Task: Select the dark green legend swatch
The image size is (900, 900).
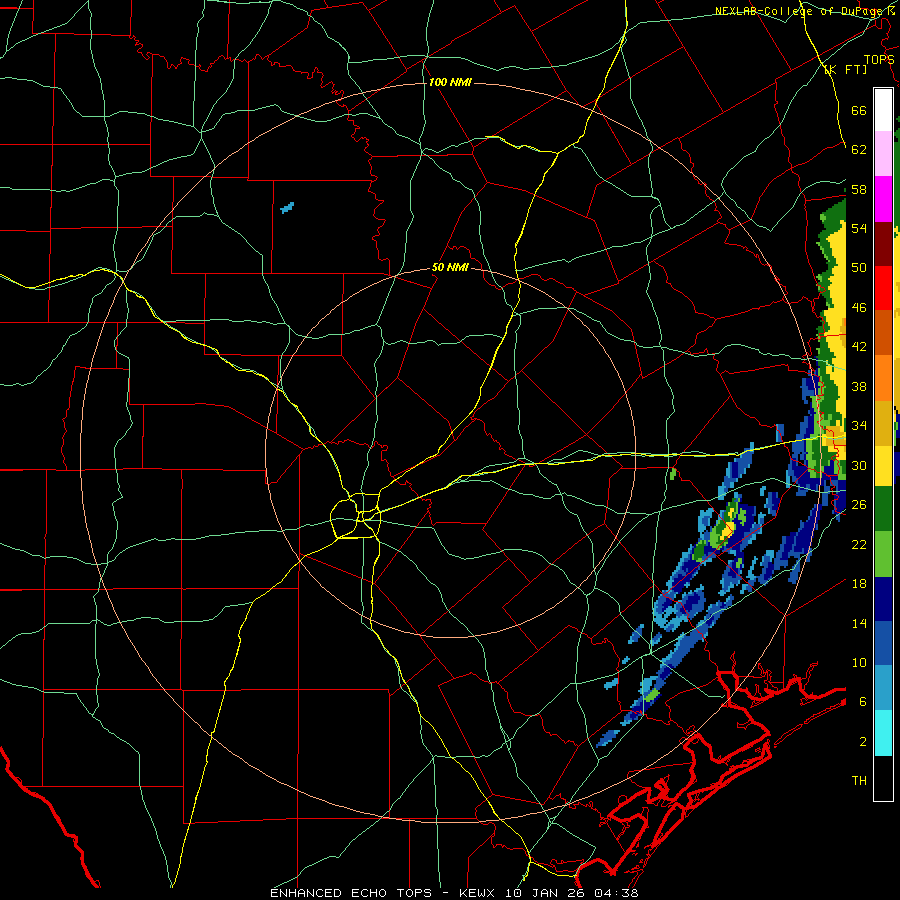Action: (x=883, y=509)
